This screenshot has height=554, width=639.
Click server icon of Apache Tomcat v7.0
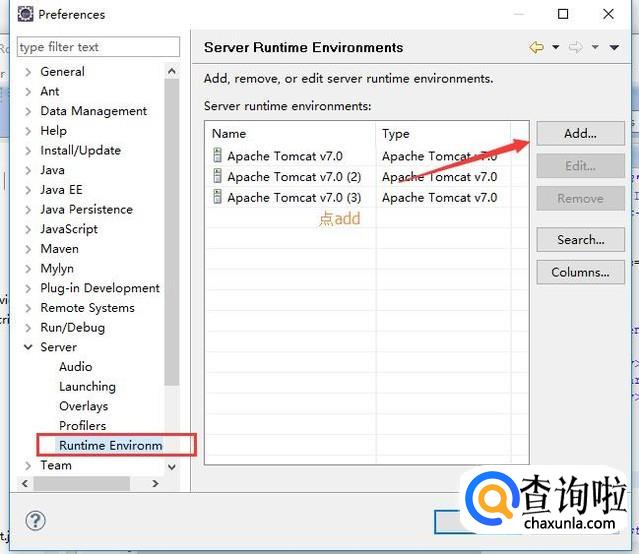click(218, 155)
